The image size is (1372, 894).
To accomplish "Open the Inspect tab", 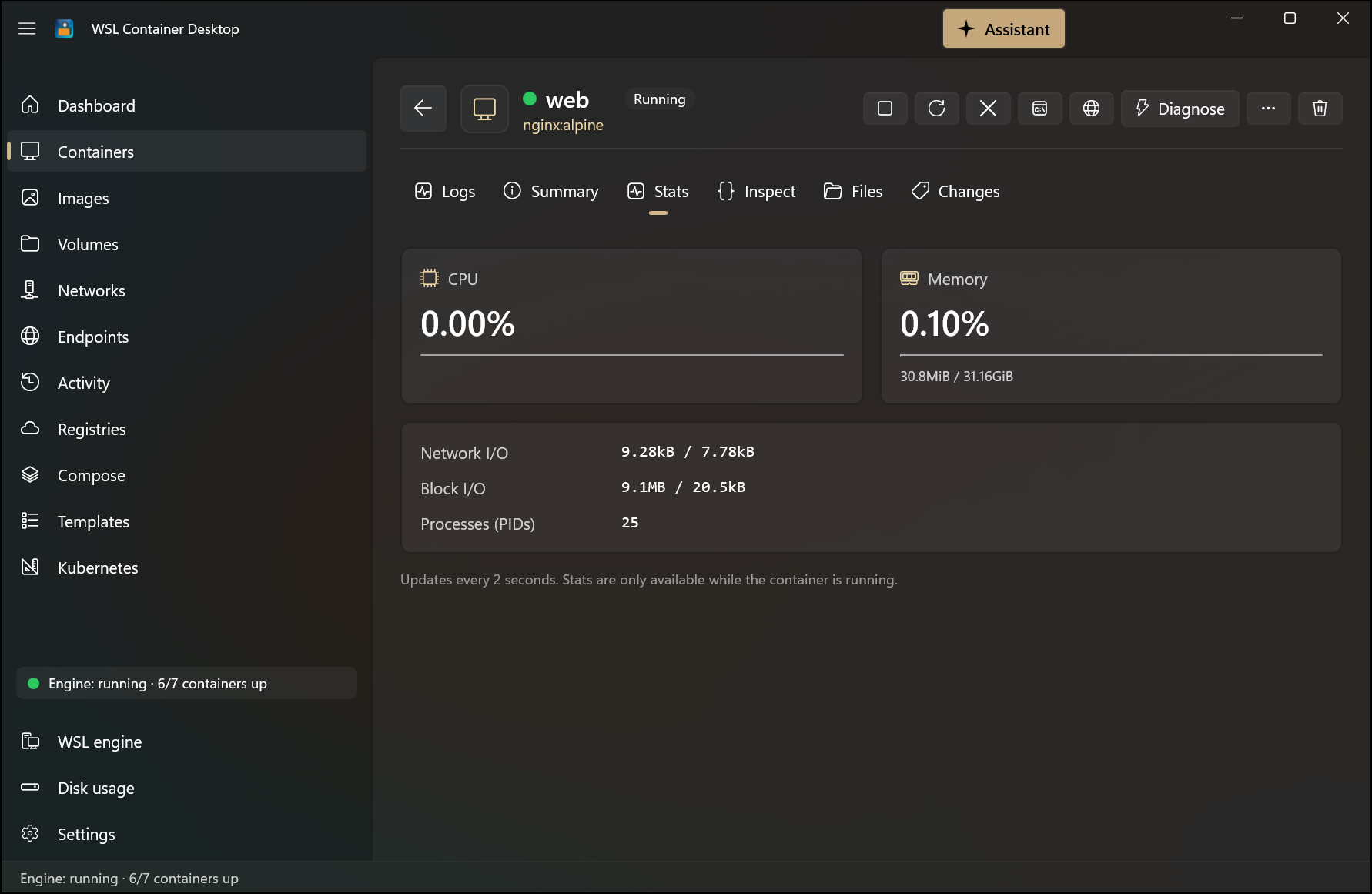I will pyautogui.click(x=756, y=192).
